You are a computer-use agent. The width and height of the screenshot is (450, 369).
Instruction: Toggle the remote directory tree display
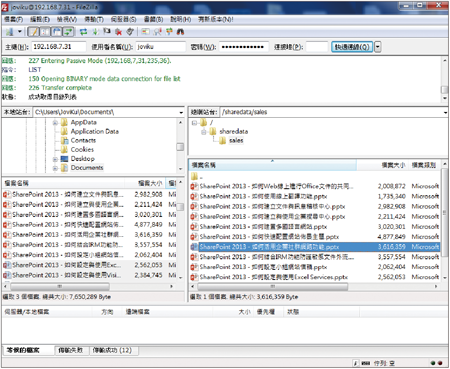point(57,32)
